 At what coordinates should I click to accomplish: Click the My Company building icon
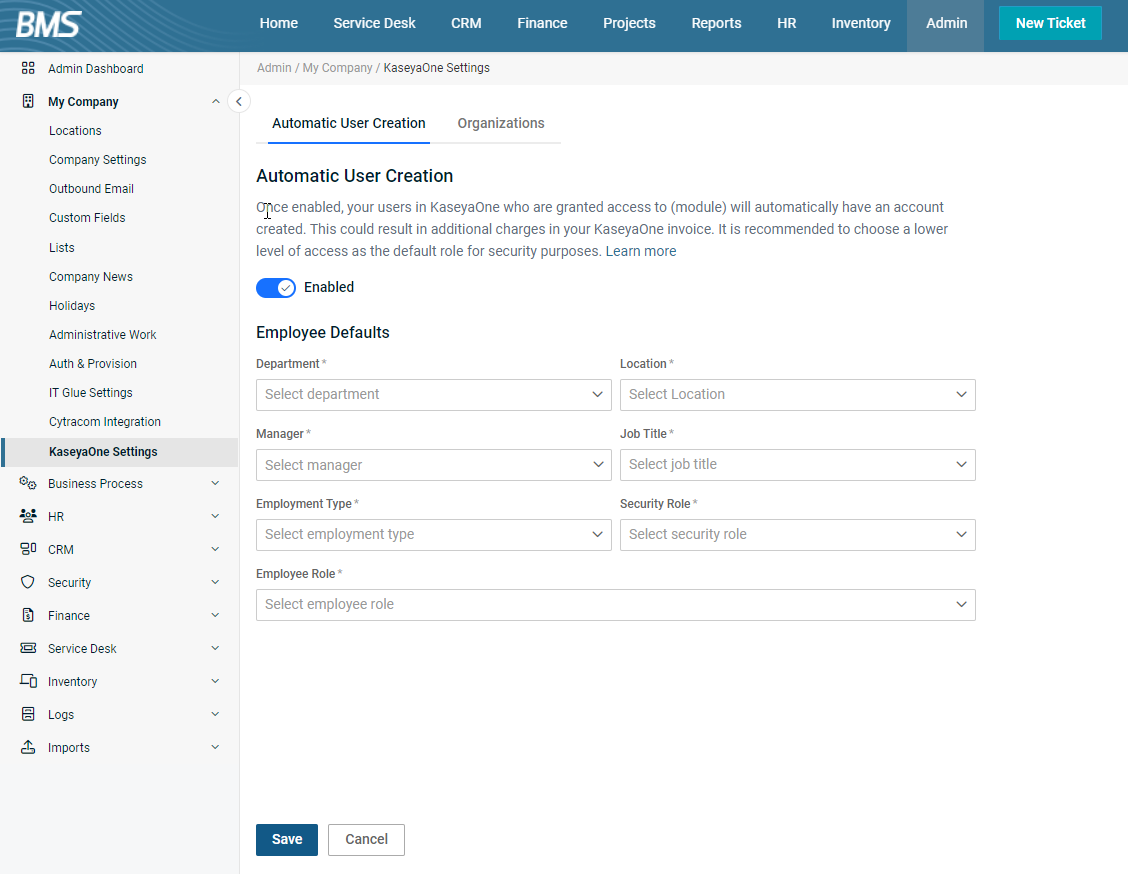coord(28,101)
